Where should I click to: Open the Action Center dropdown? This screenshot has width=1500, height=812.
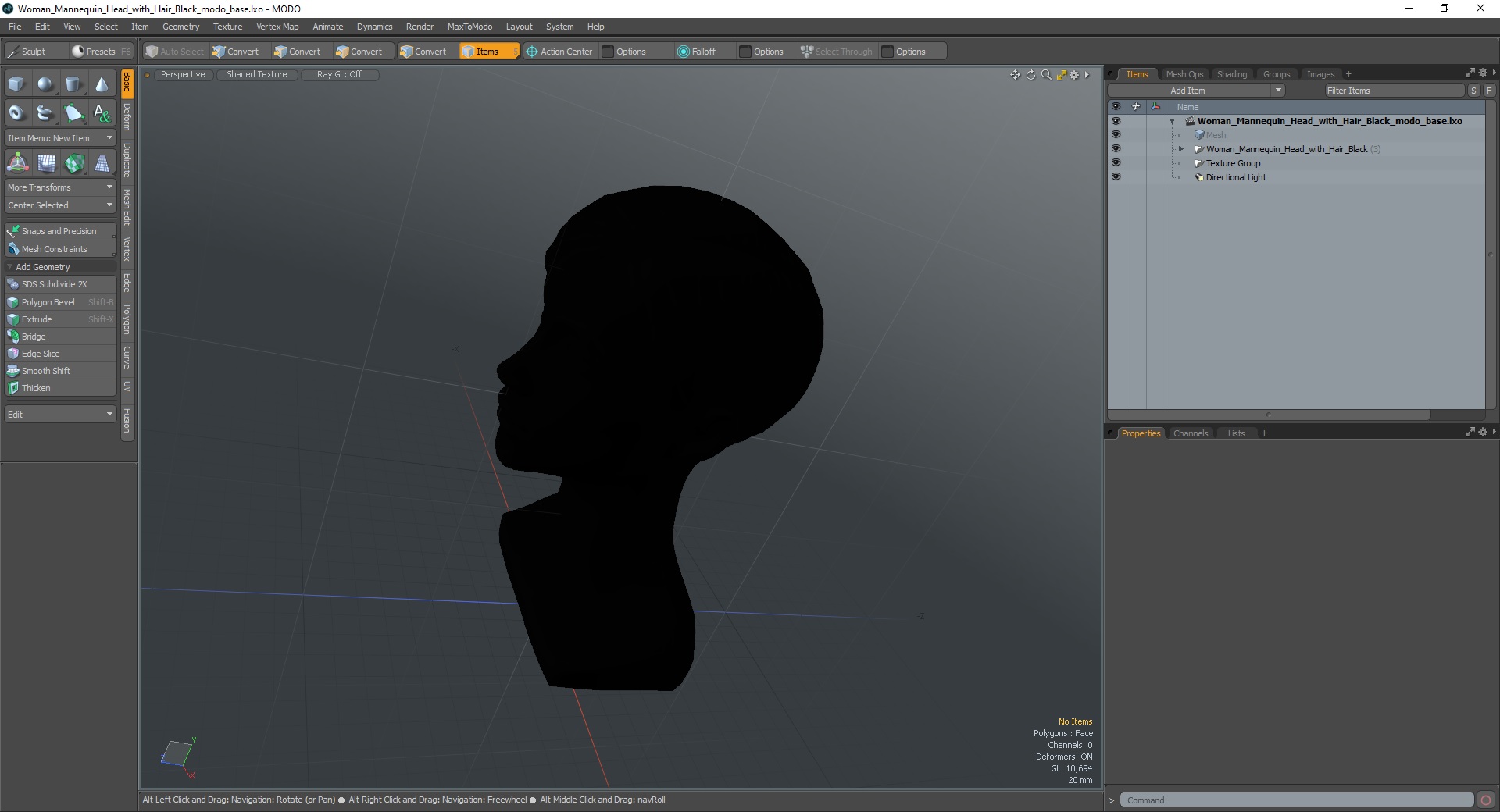[x=559, y=52]
